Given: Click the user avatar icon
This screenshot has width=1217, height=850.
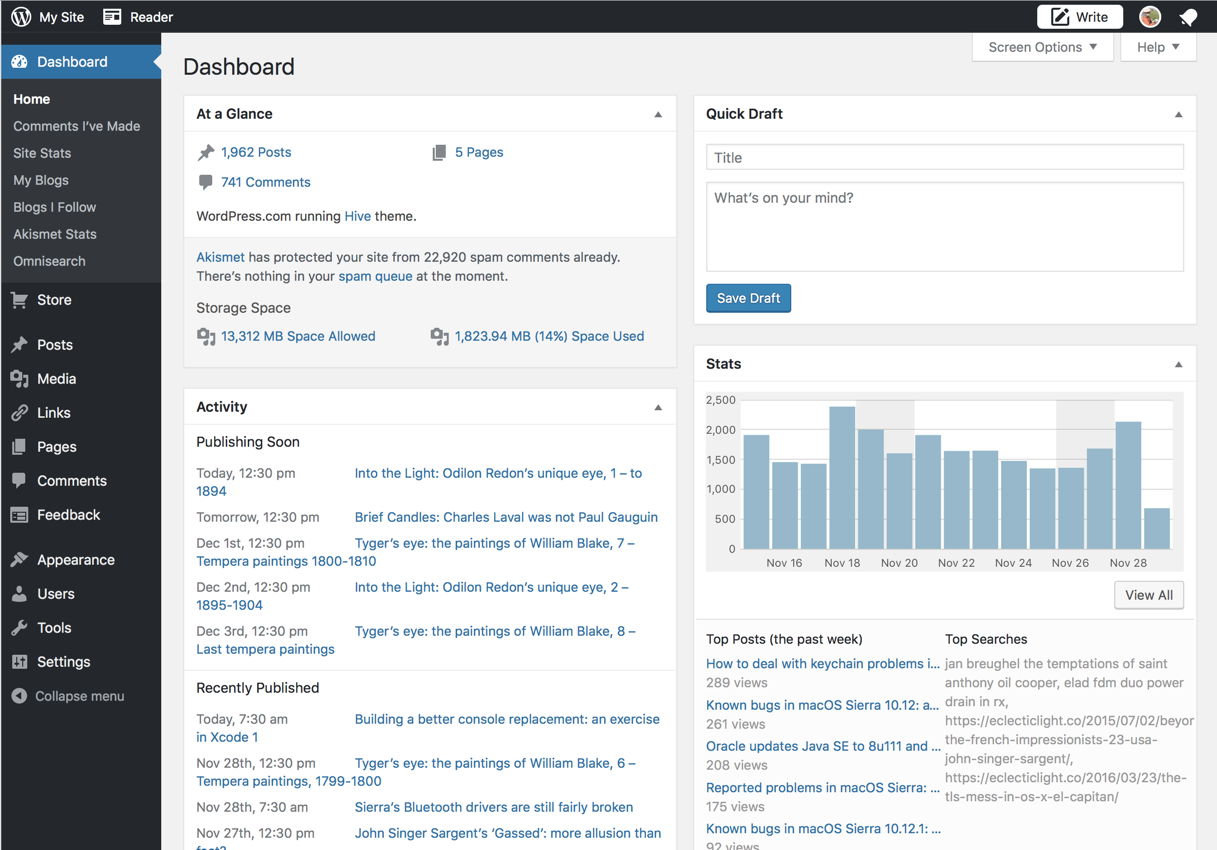Looking at the screenshot, I should click(1150, 17).
